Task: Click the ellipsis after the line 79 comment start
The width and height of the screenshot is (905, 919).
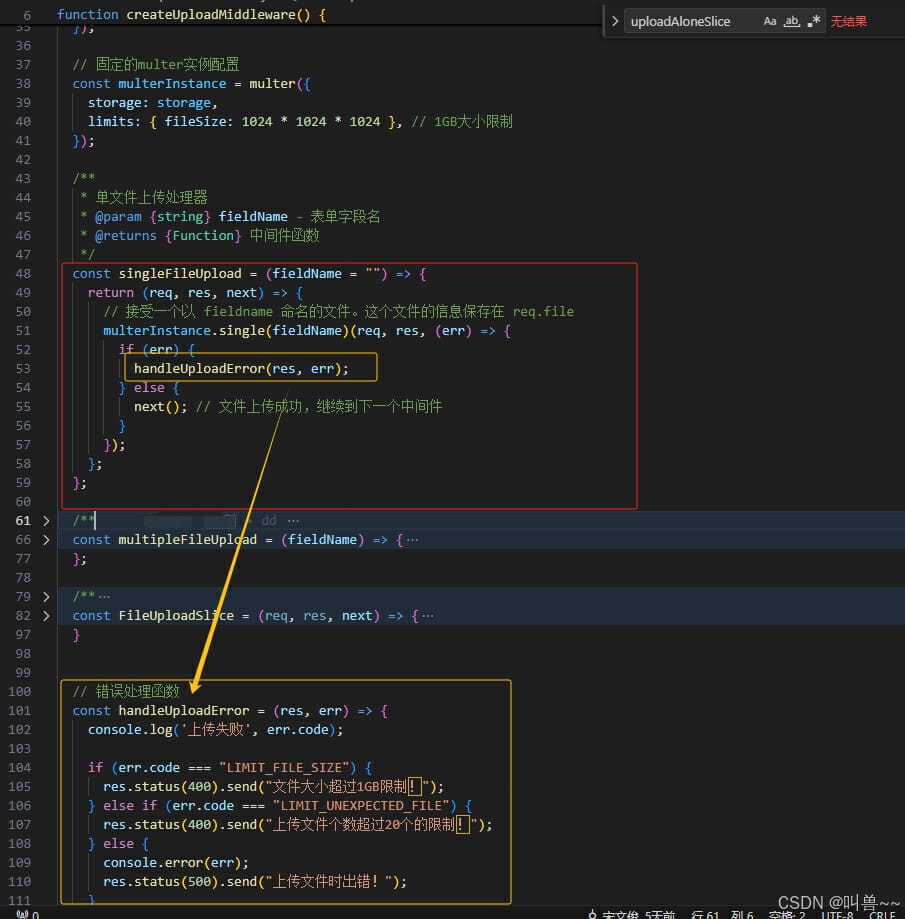Action: pyautogui.click(x=104, y=597)
